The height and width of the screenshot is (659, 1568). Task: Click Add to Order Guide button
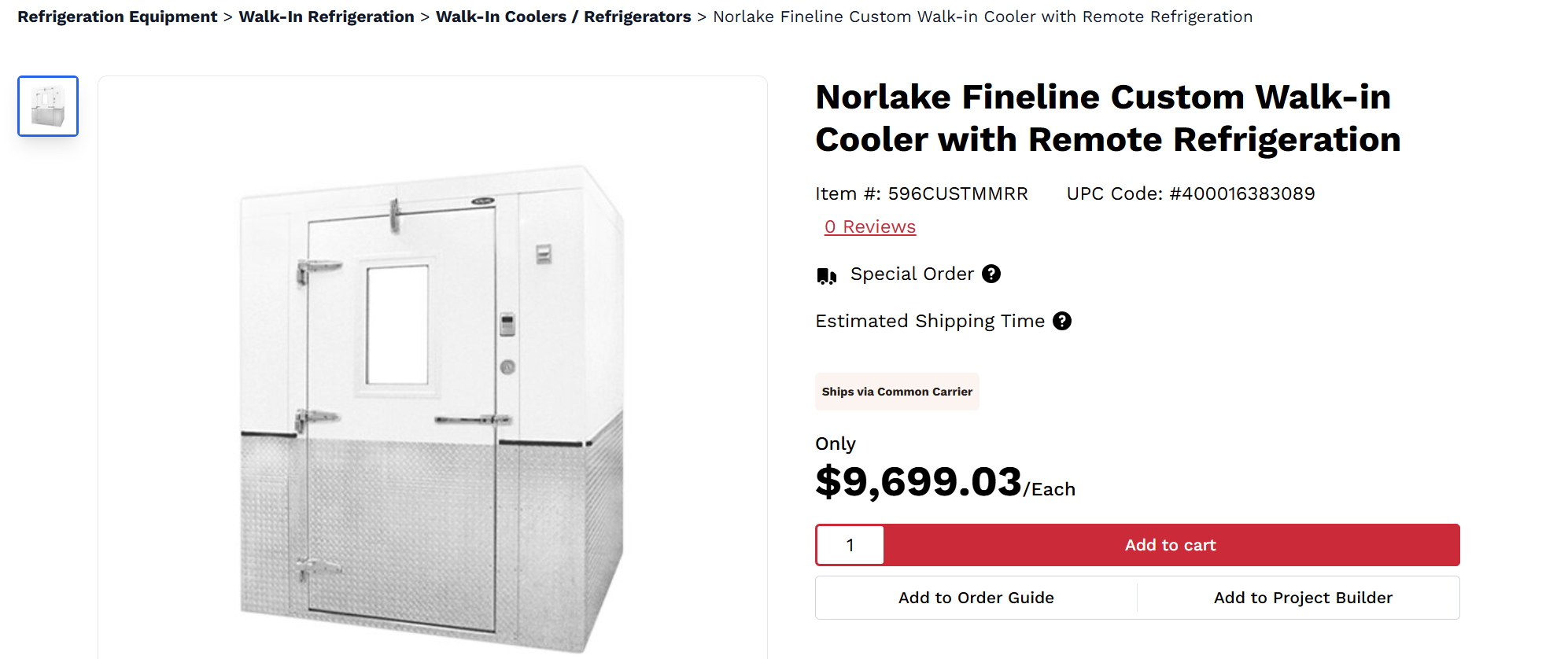(976, 598)
